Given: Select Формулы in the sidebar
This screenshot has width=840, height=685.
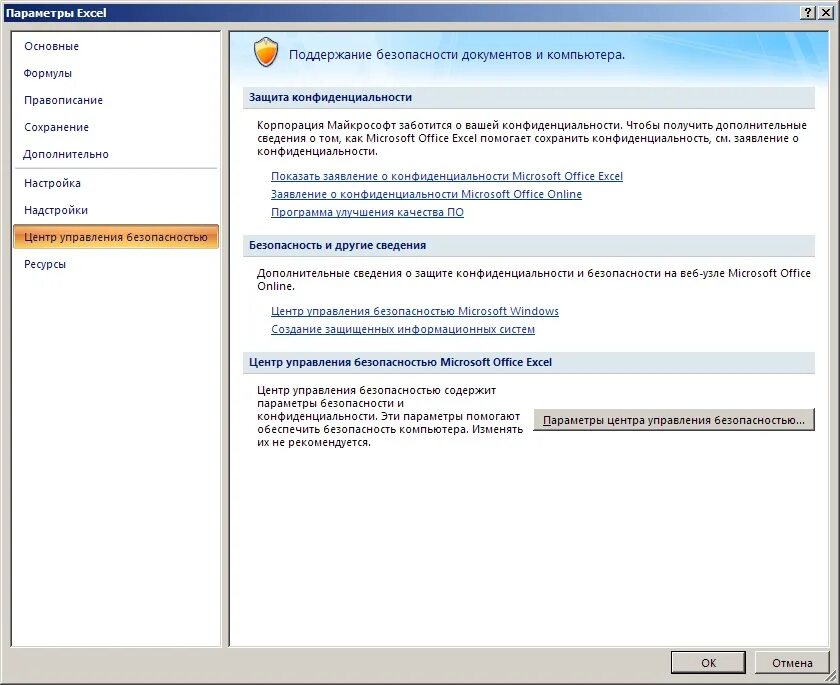Looking at the screenshot, I should coord(115,73).
